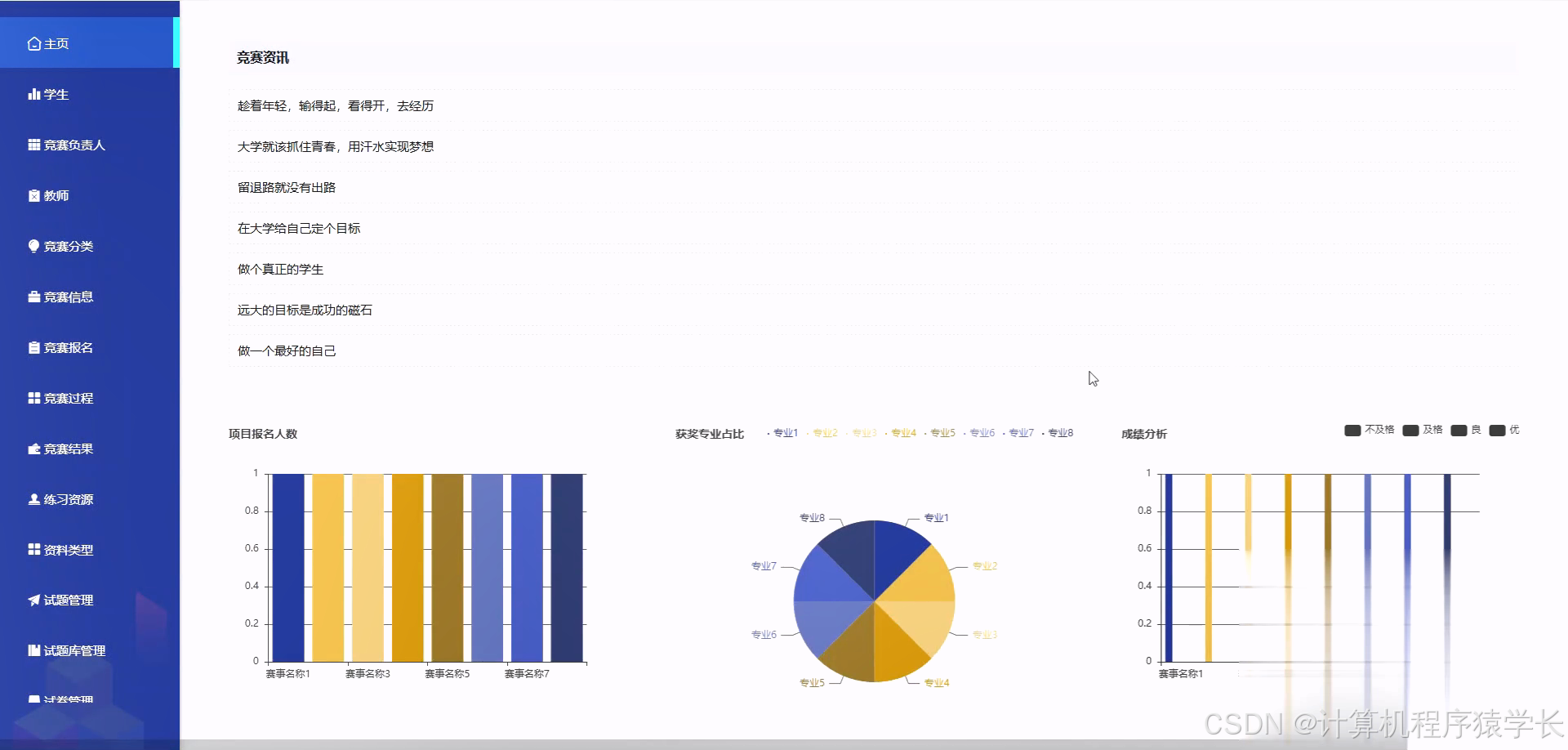Toggle 专业5 in the pie chart legend
This screenshot has width=1568, height=750.
(x=939, y=433)
